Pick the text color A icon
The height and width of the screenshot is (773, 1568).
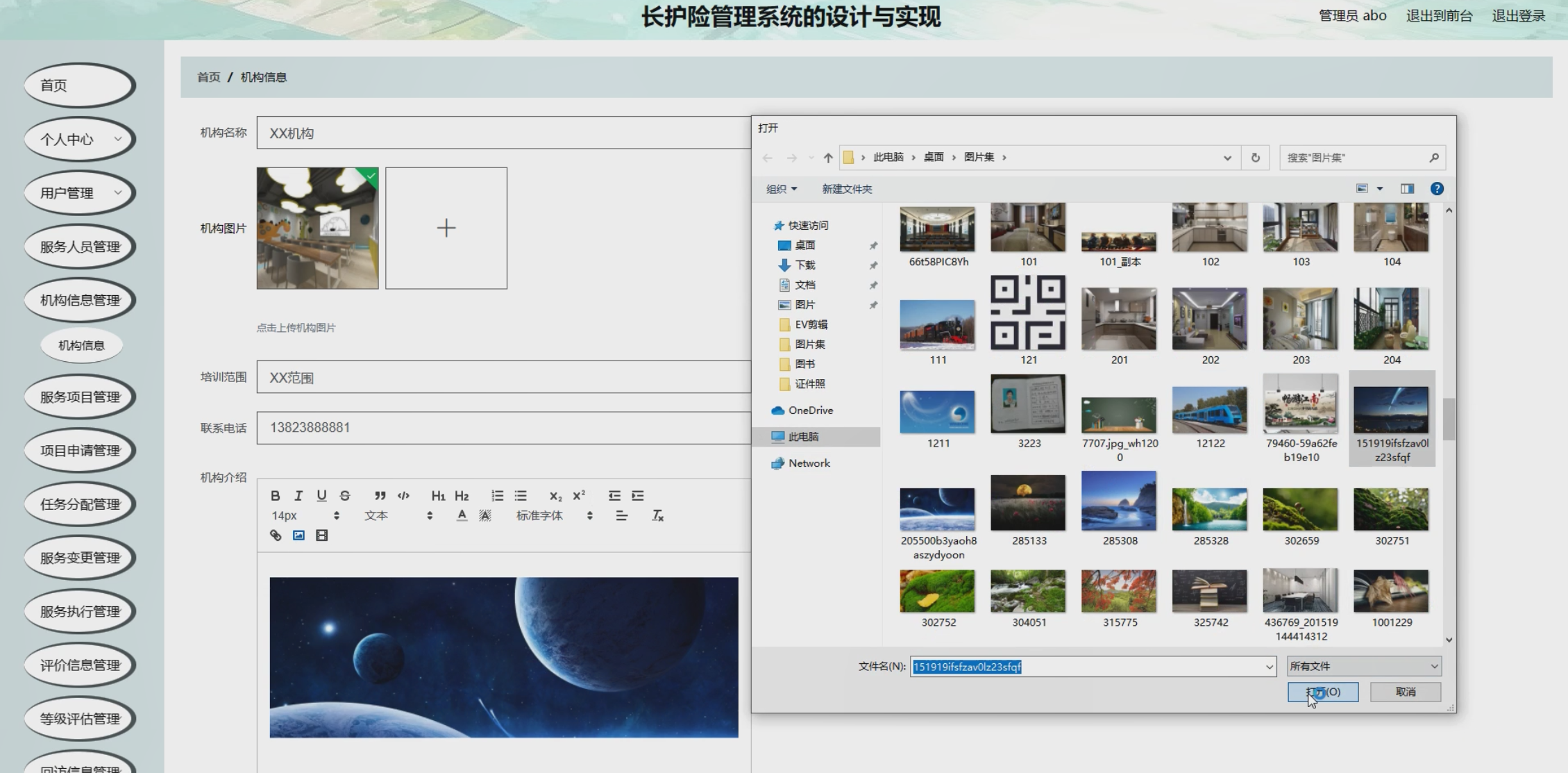462,515
